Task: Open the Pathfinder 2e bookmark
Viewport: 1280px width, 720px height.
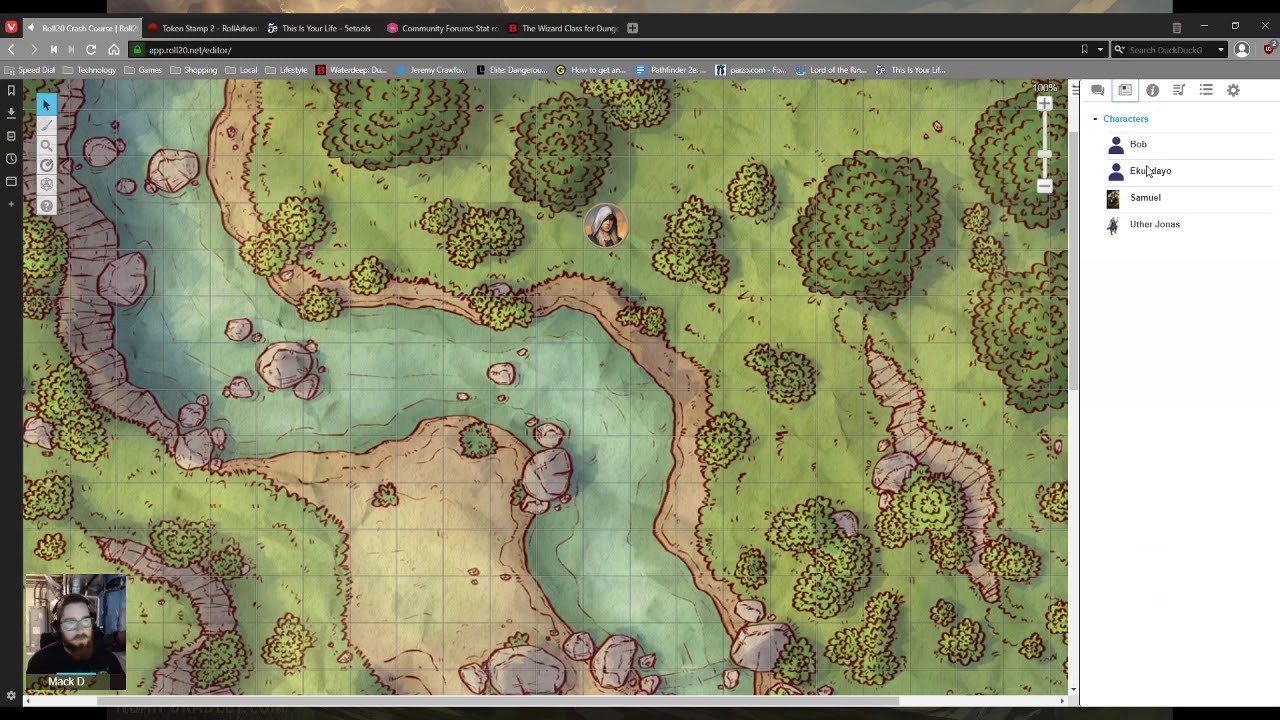Action: click(671, 70)
